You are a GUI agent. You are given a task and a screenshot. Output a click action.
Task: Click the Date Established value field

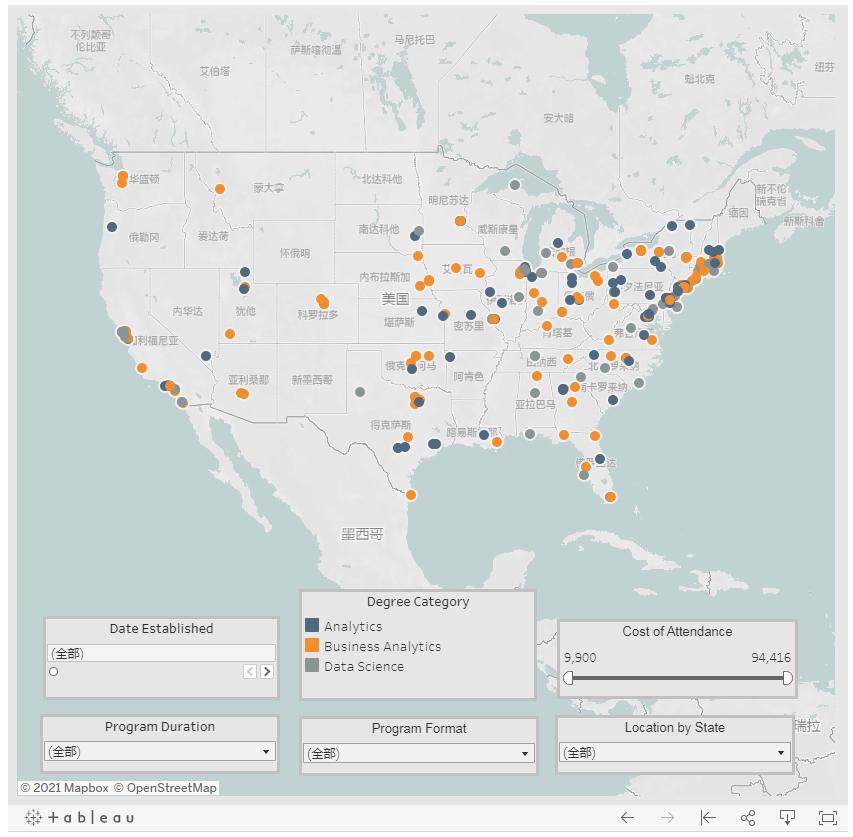pyautogui.click(x=162, y=653)
